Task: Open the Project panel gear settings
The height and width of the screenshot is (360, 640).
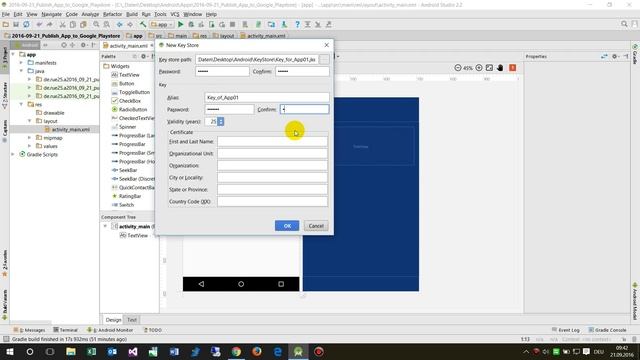Action: point(83,45)
